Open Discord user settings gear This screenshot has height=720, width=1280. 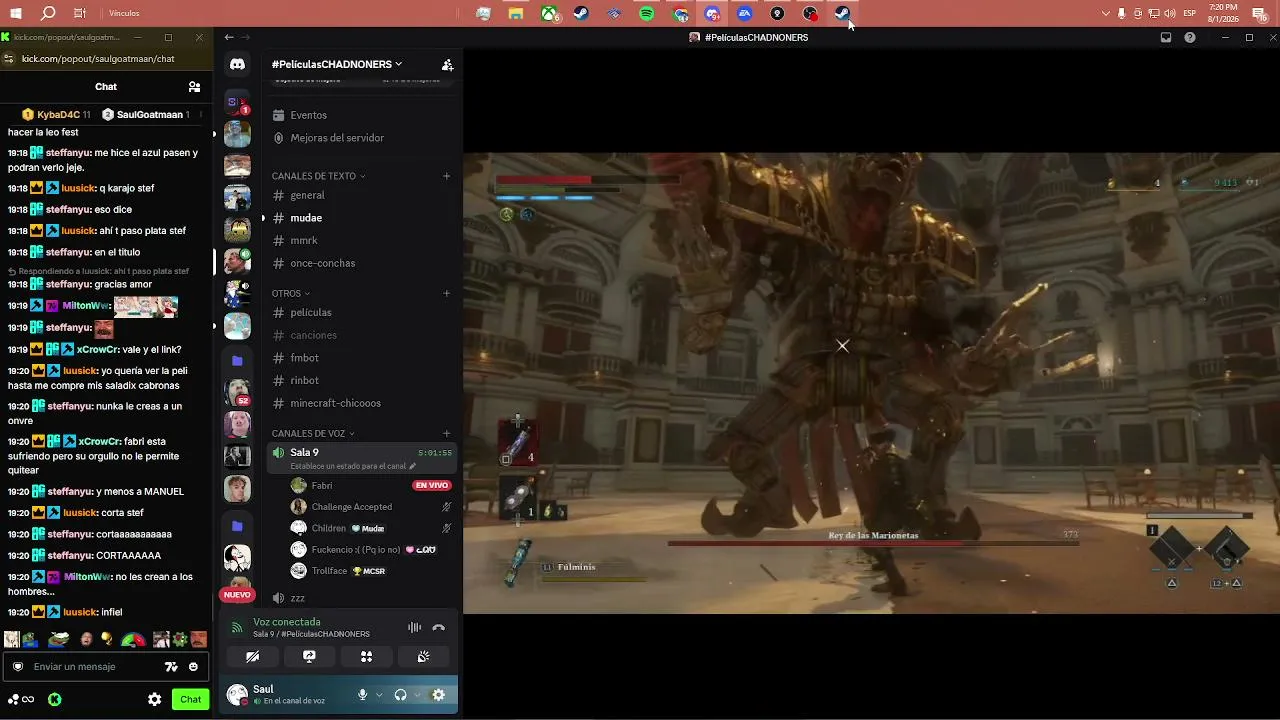pos(438,695)
